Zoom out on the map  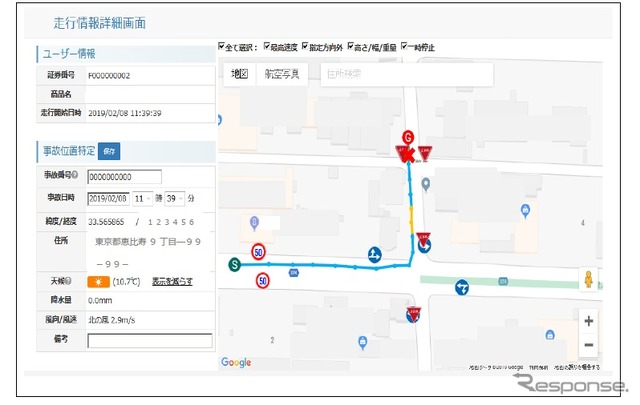[588, 345]
